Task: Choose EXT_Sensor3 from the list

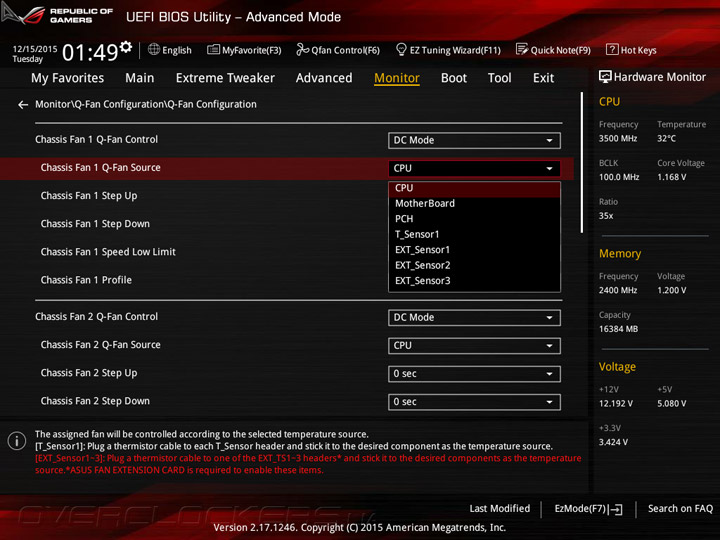Action: point(474,281)
